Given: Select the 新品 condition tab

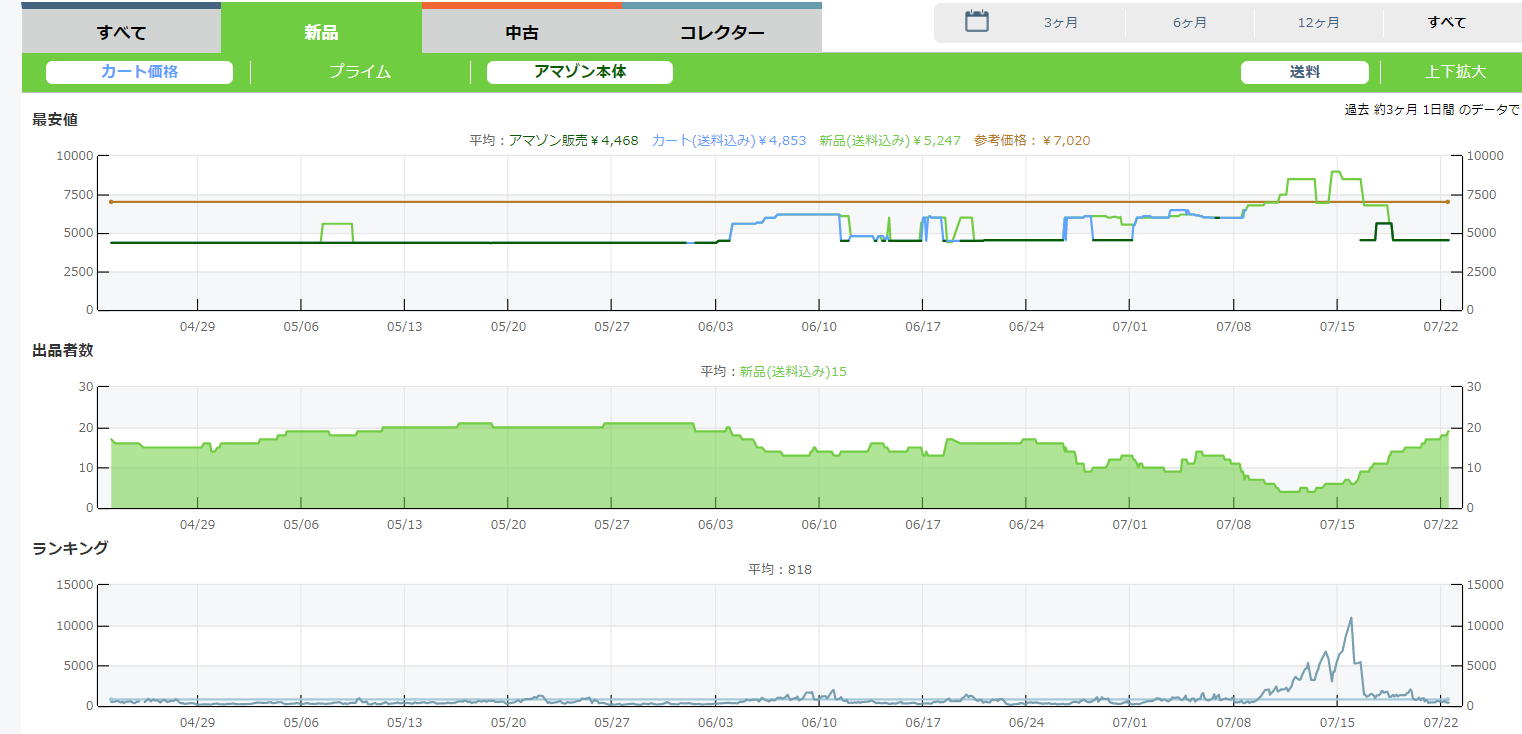Looking at the screenshot, I should click(321, 32).
